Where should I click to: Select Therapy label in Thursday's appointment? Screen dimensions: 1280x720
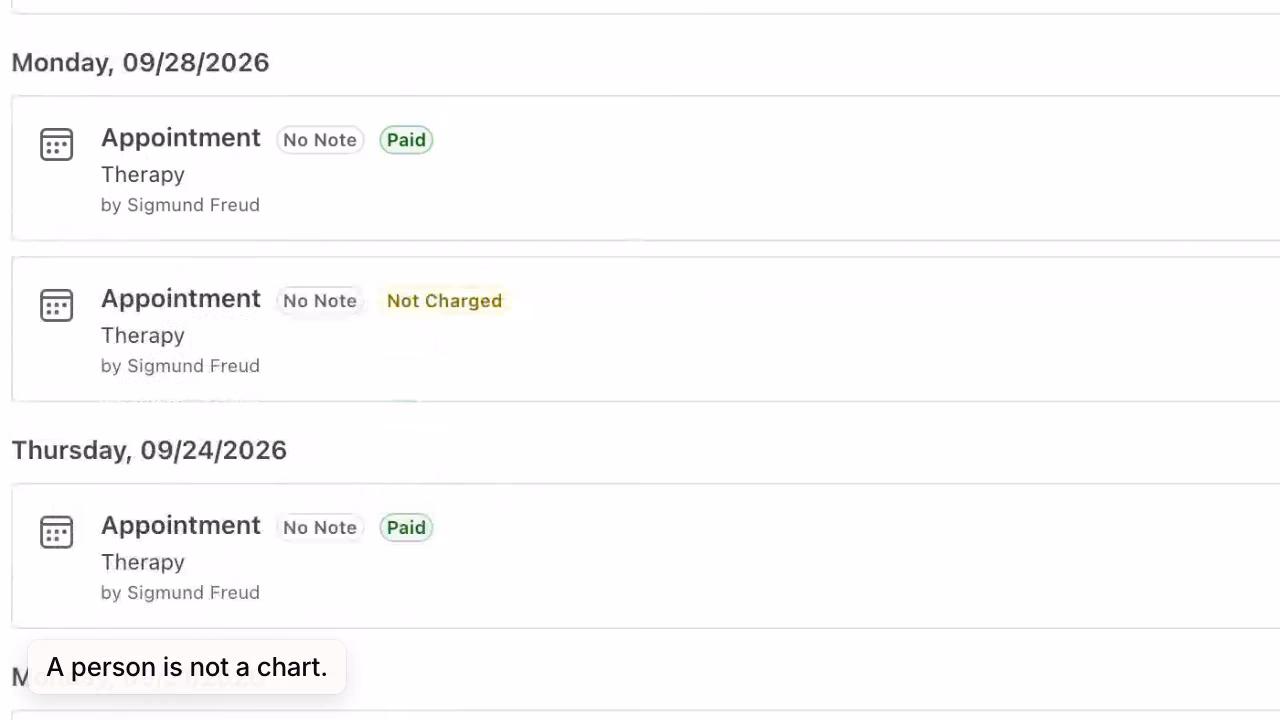pyautogui.click(x=143, y=563)
